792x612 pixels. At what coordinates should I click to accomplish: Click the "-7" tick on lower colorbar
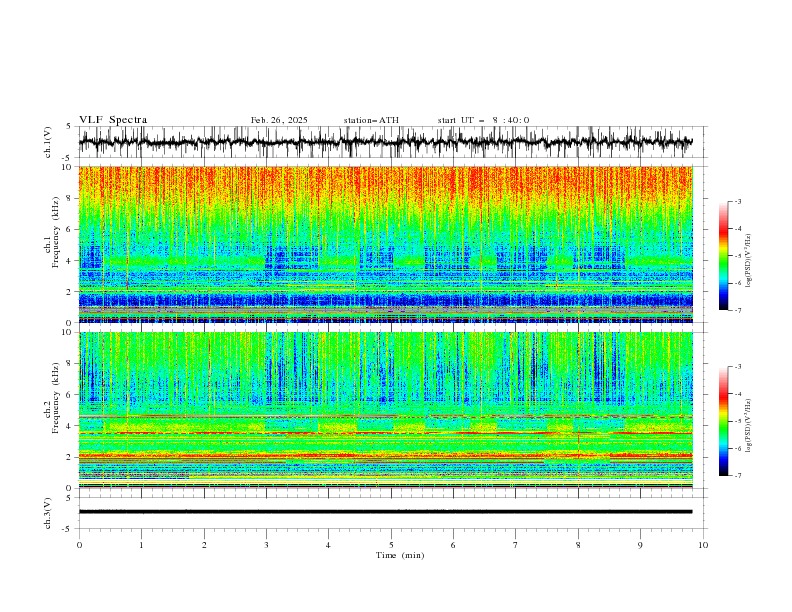pos(737,476)
